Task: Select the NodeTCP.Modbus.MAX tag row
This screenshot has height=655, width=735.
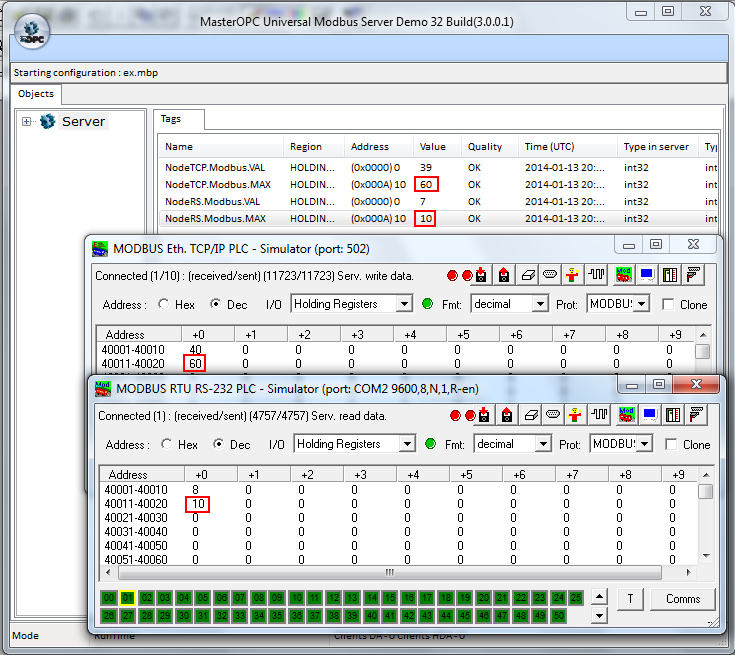Action: click(438, 185)
